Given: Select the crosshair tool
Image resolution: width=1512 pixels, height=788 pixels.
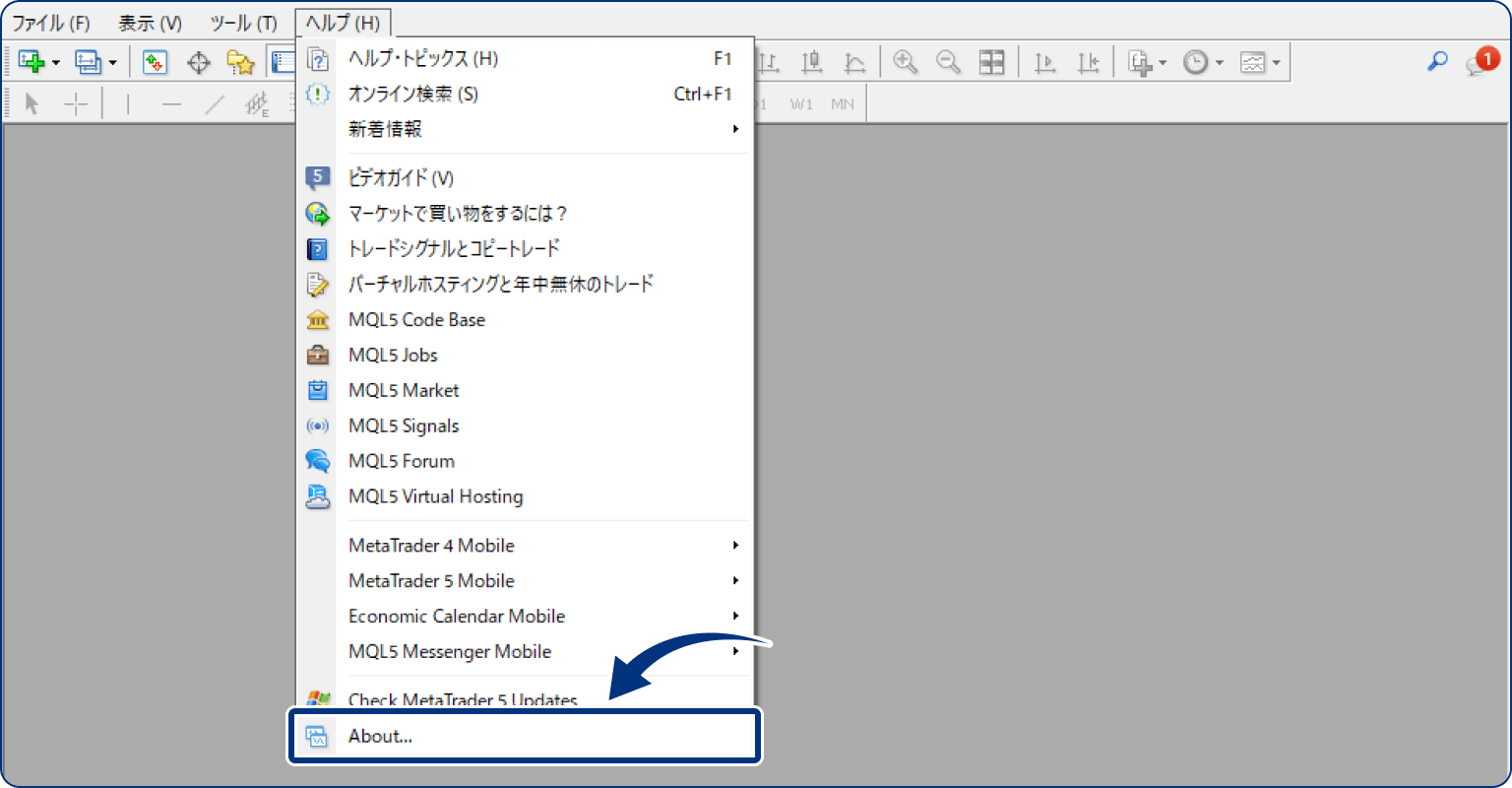Looking at the screenshot, I should click(x=76, y=103).
